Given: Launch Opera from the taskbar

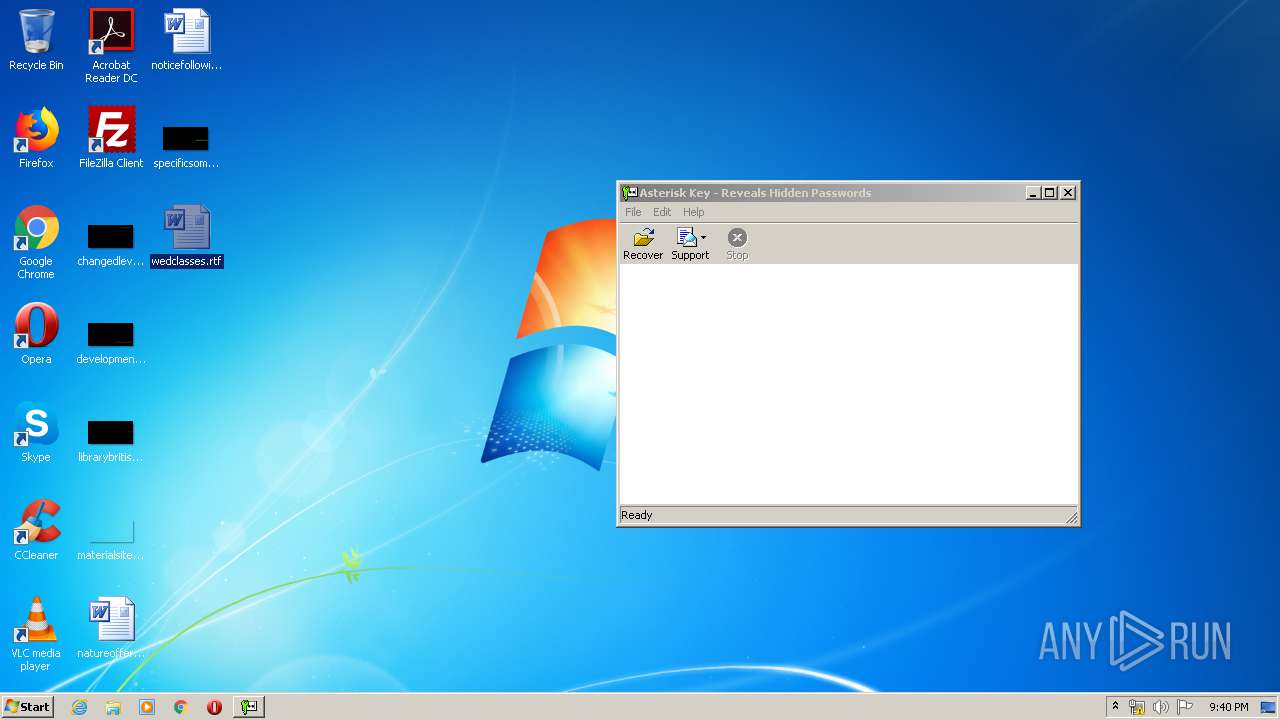Looking at the screenshot, I should click(x=214, y=707).
